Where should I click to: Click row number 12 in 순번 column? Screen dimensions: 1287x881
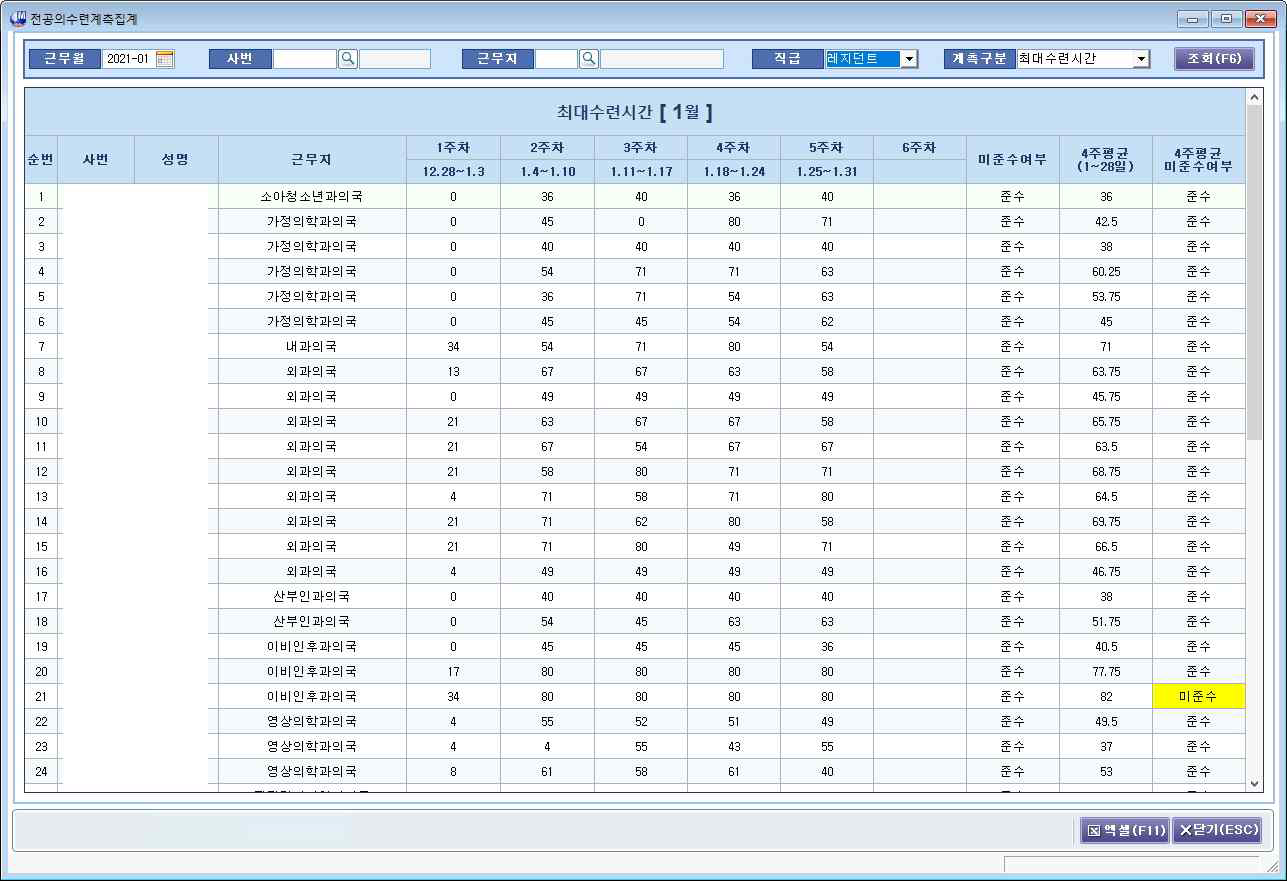point(41,472)
